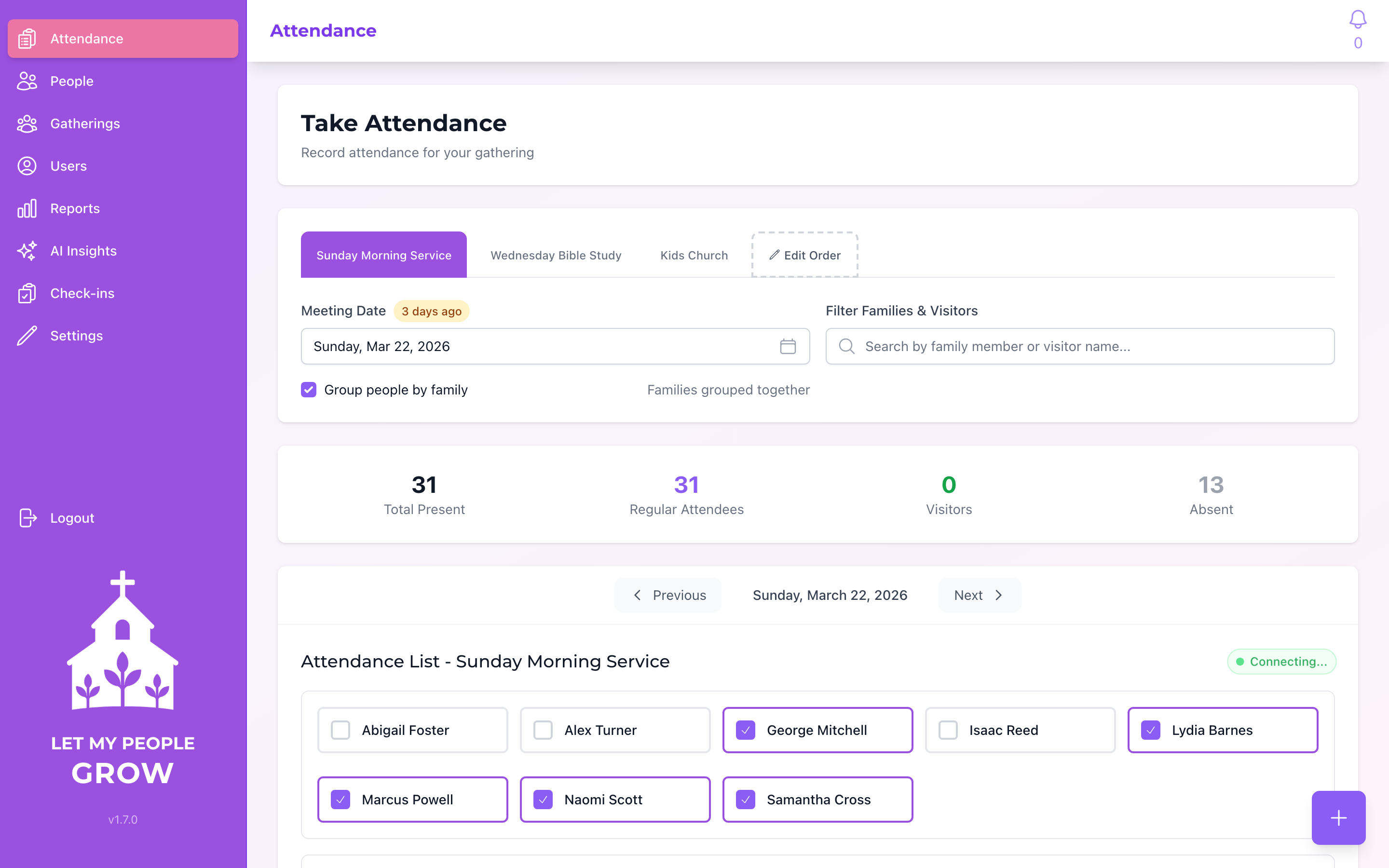This screenshot has height=868, width=1389.
Task: Mark Abigail Foster as present
Action: (x=340, y=730)
